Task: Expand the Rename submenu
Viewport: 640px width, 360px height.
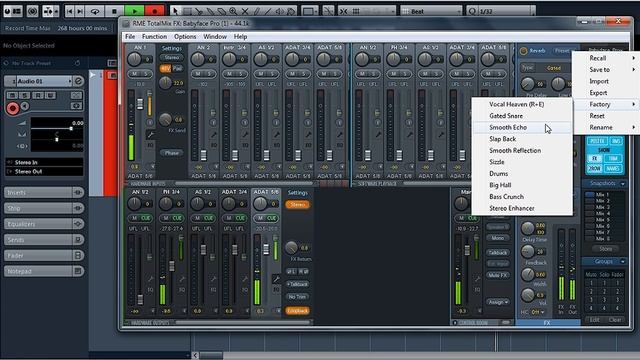Action: coord(606,127)
